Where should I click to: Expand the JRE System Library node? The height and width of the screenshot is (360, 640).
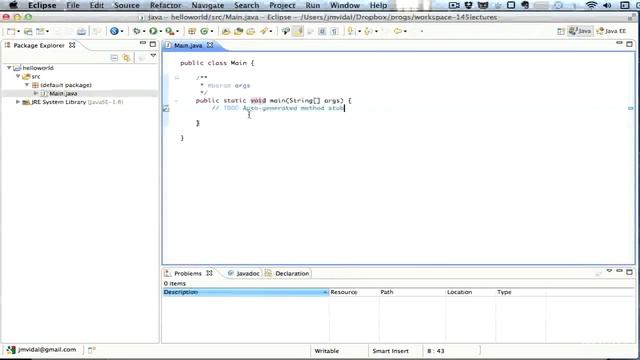pos(18,102)
